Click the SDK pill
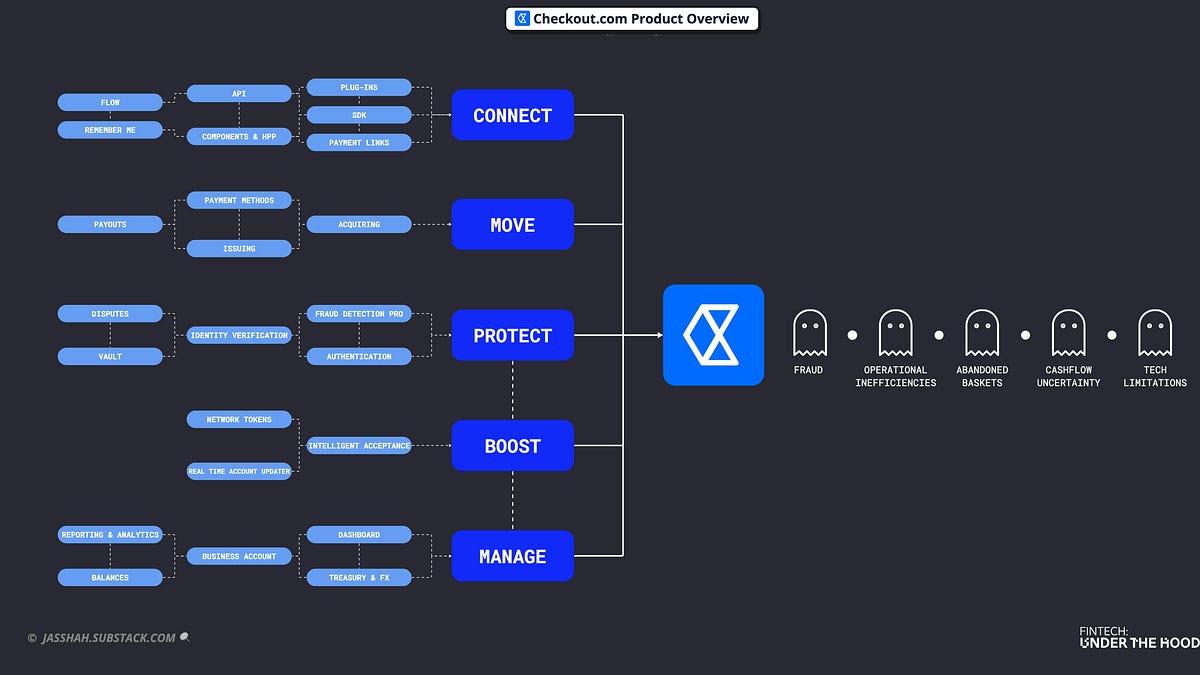Viewport: 1200px width, 675px height. click(359, 115)
